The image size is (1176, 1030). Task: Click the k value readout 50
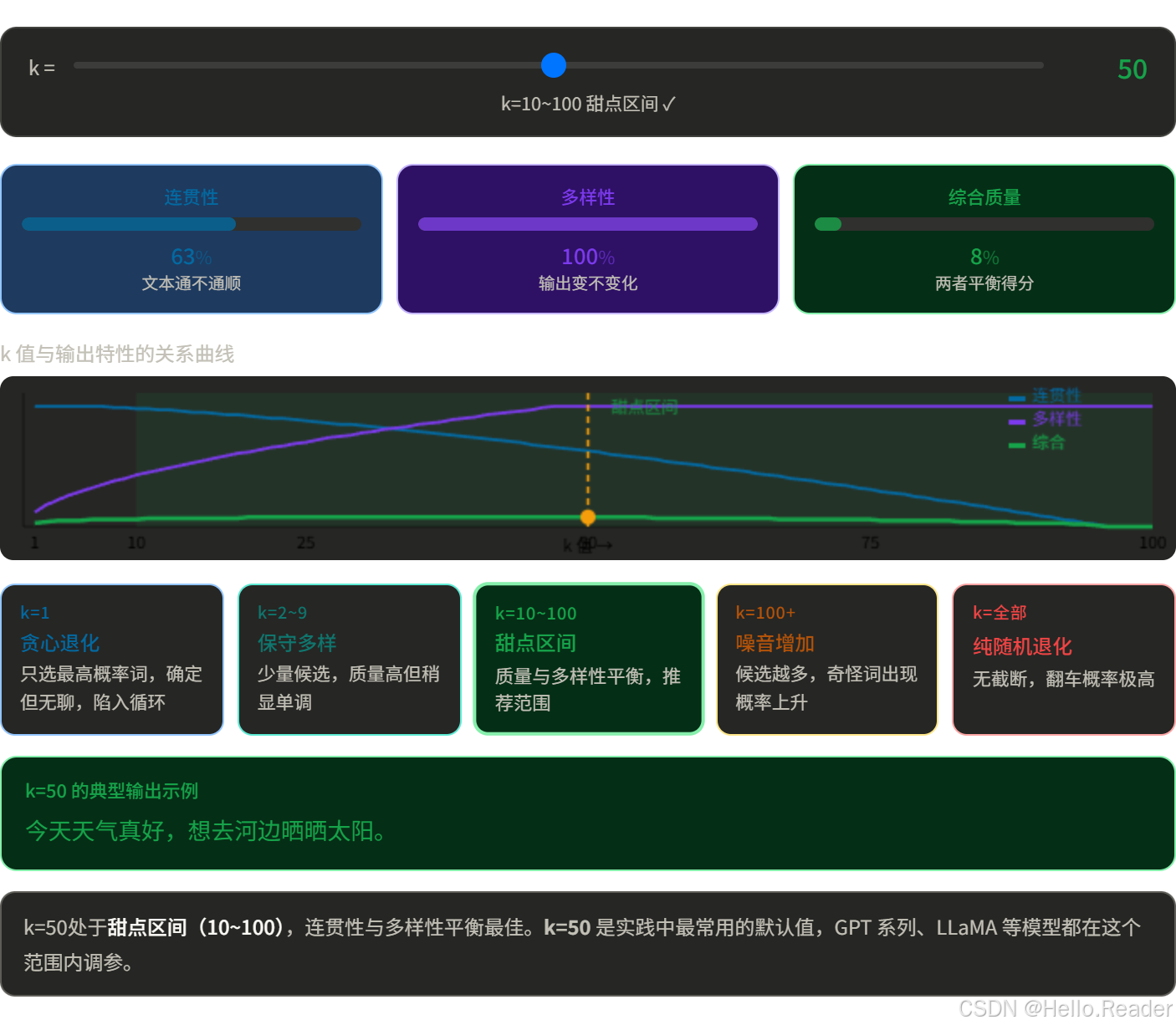coord(1132,69)
